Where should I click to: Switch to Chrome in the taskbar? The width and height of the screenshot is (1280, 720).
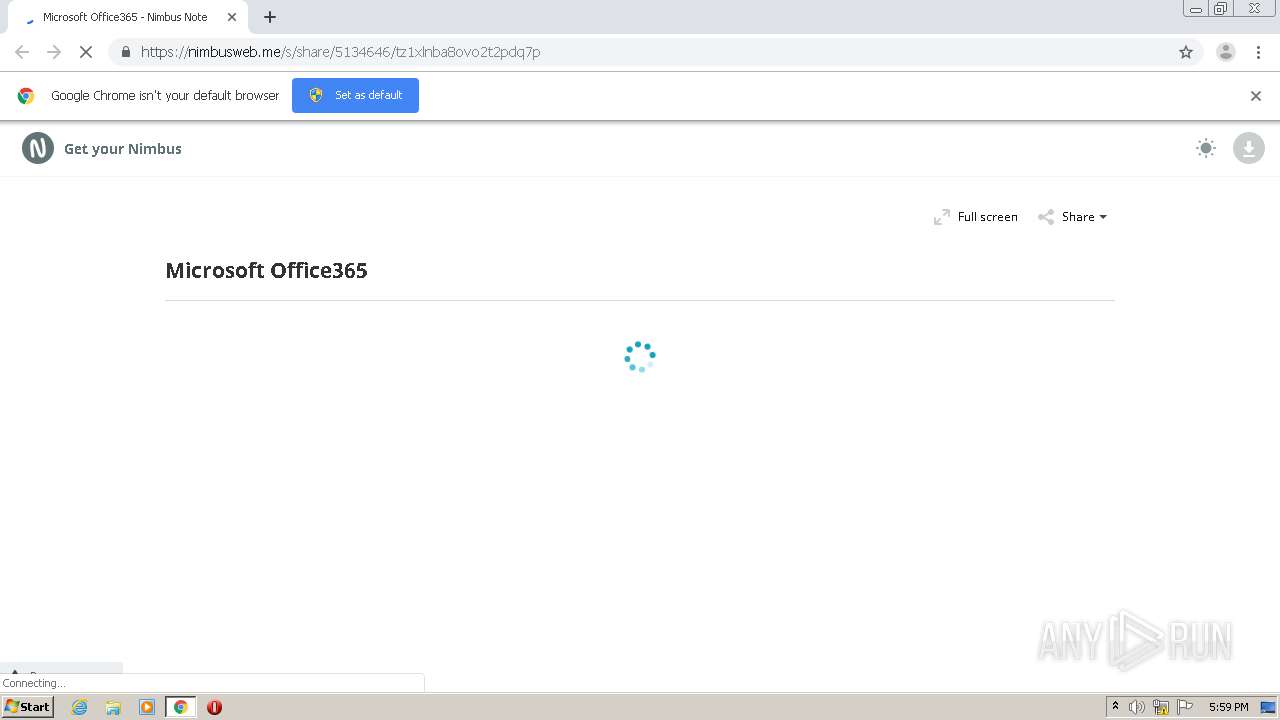tap(181, 707)
